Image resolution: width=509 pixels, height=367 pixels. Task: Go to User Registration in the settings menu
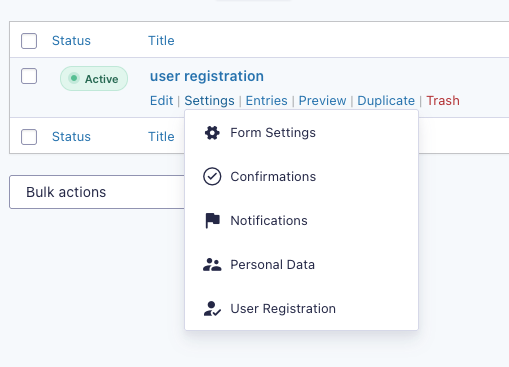tap(301, 309)
